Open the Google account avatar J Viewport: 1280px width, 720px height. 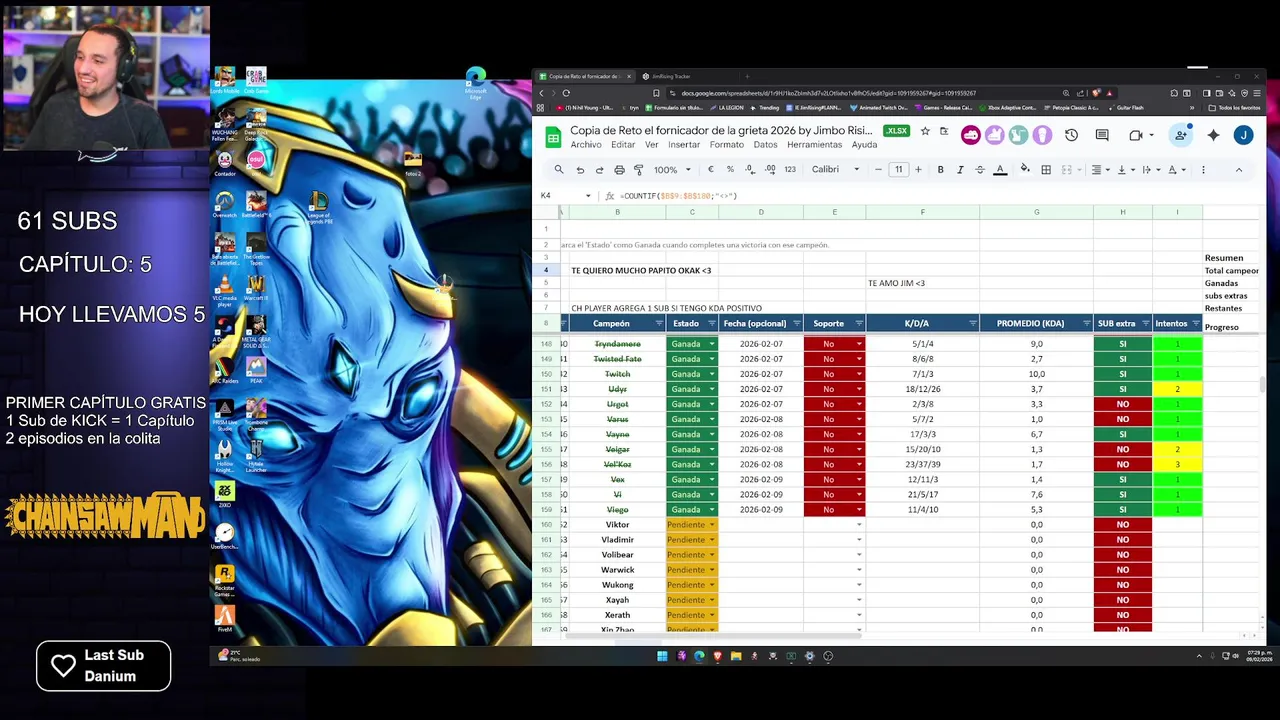pyautogui.click(x=1243, y=135)
